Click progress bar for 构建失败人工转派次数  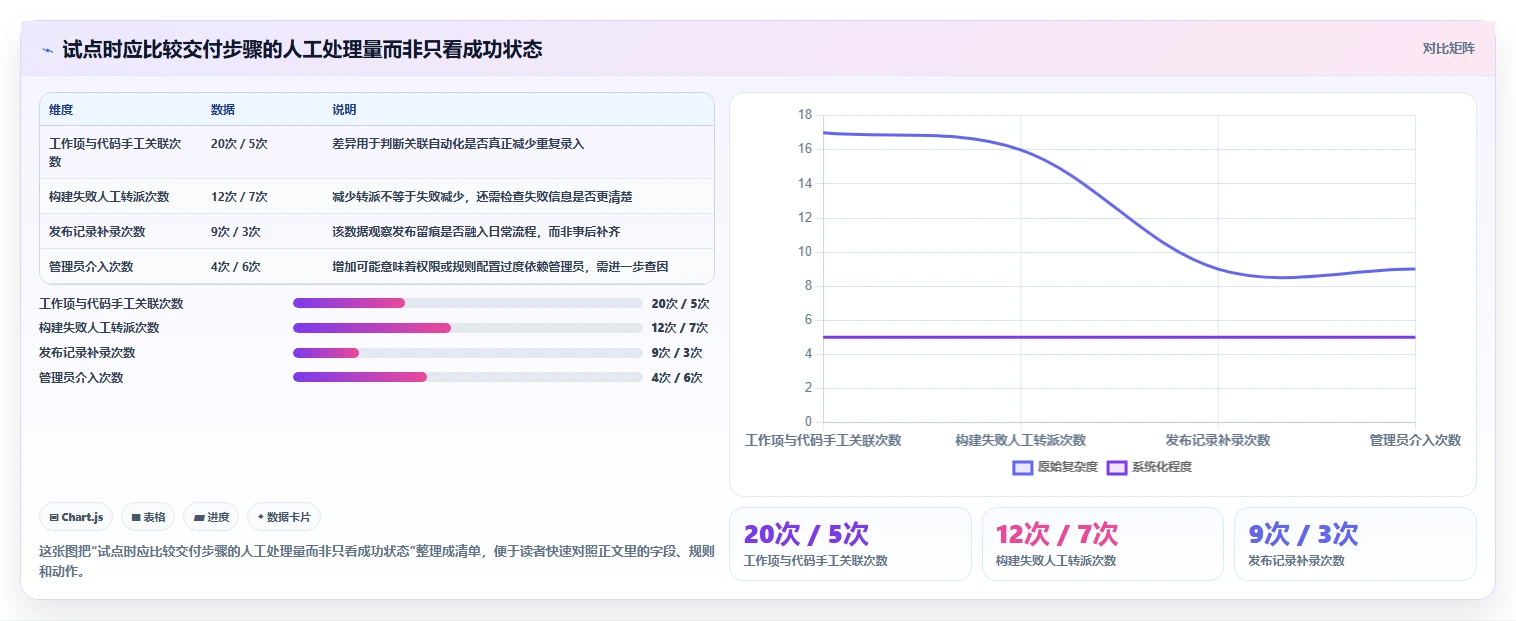(467, 328)
